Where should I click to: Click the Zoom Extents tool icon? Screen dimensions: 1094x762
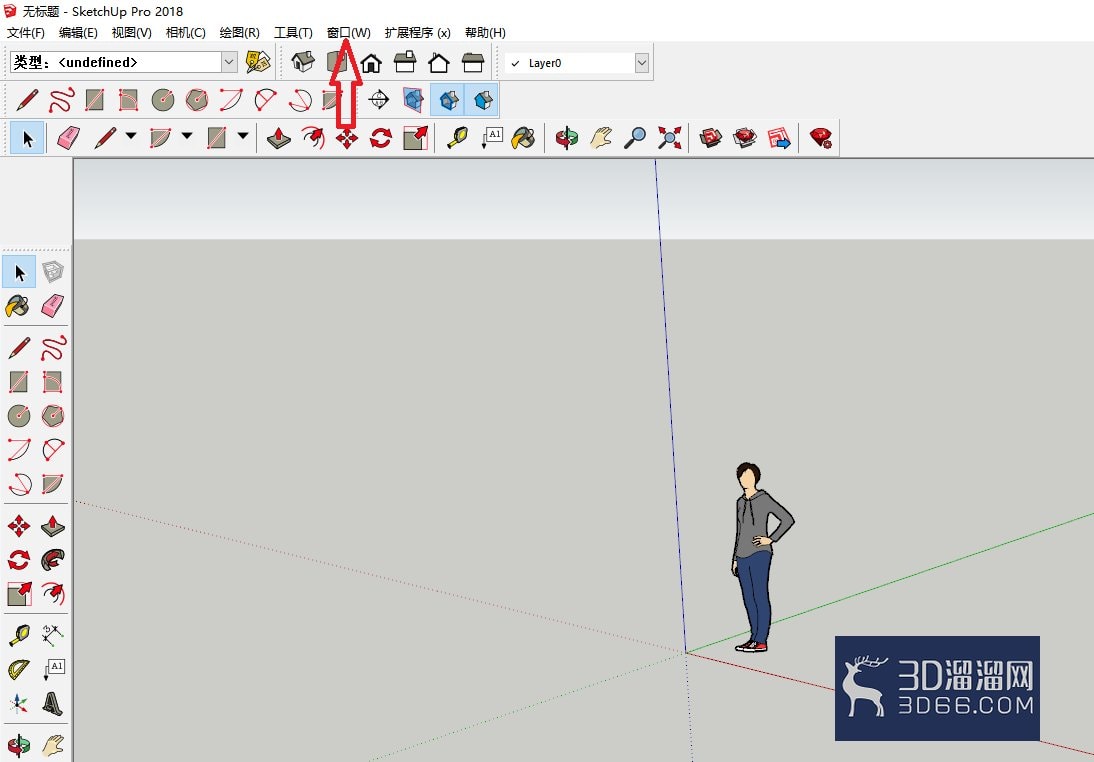[669, 137]
